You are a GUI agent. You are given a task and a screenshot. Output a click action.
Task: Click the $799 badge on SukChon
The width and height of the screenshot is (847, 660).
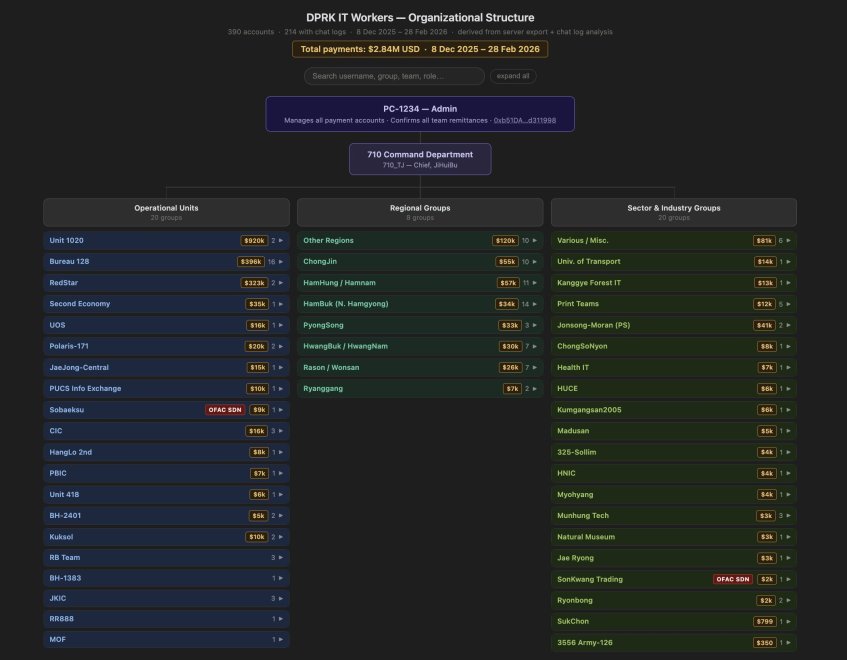[x=765, y=621]
